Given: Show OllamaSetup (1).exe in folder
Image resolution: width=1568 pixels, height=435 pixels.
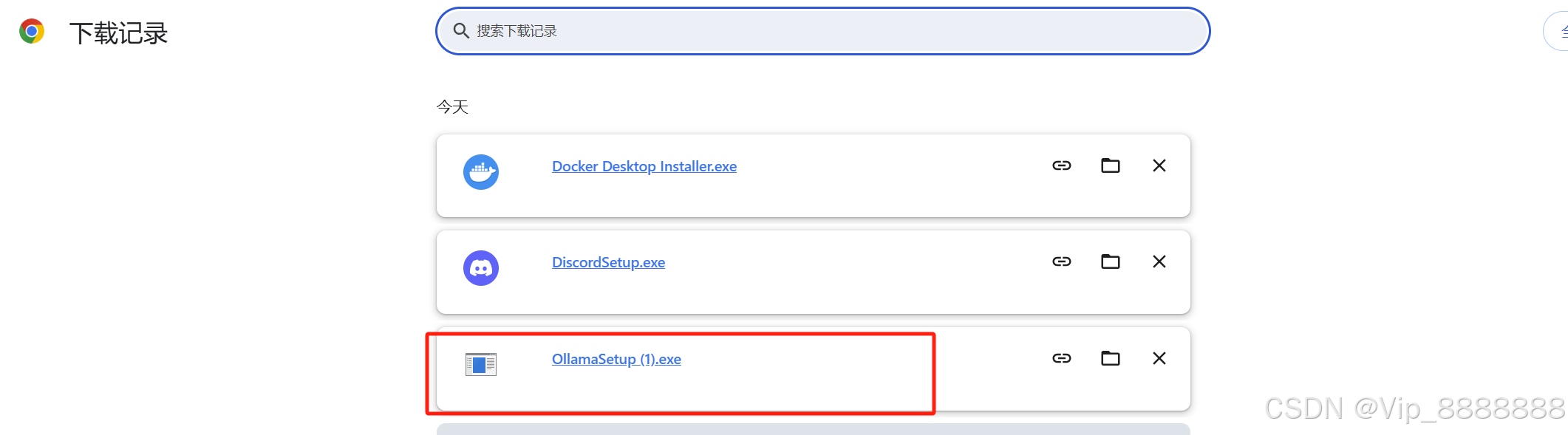Looking at the screenshot, I should coord(1110,358).
